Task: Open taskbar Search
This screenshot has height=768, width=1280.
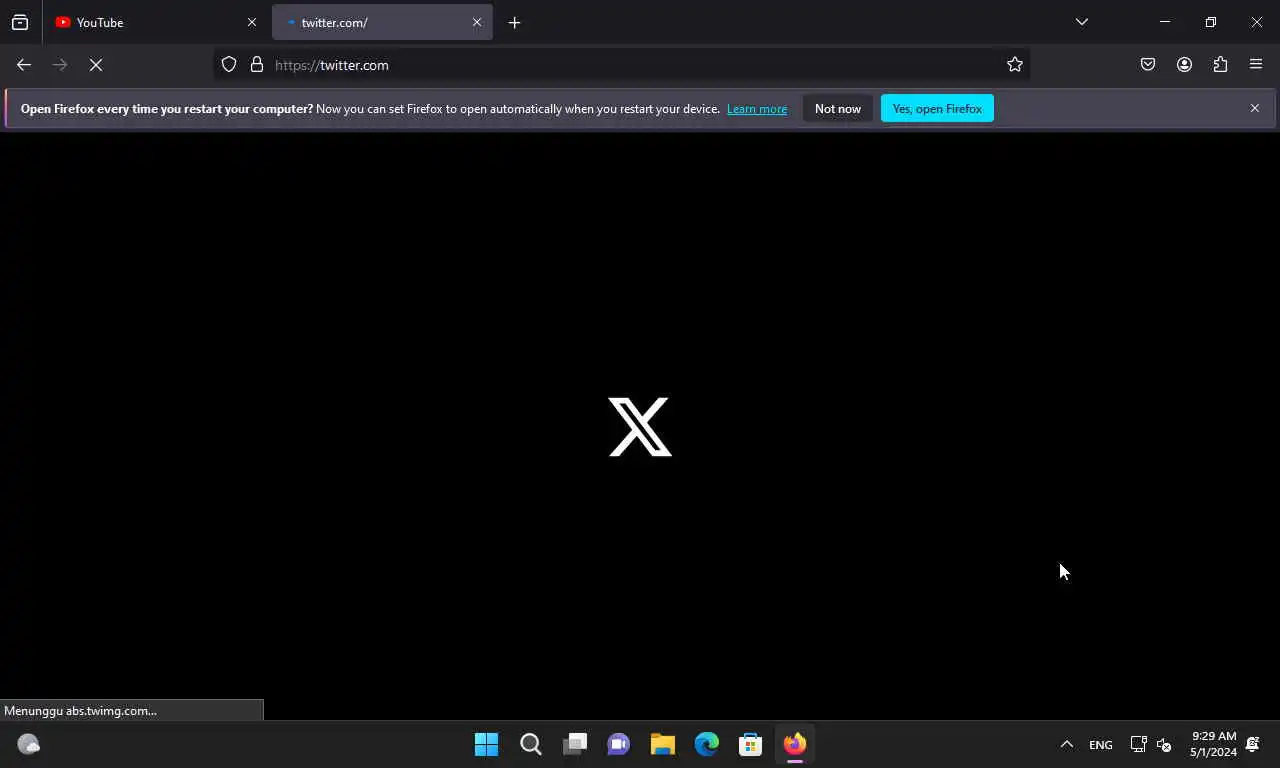Action: click(x=531, y=744)
